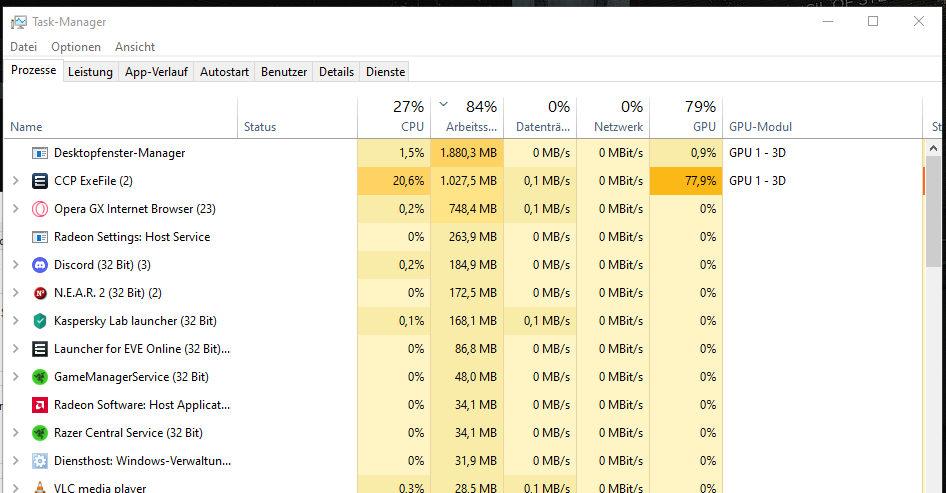Screen dimensions: 946x493
Task: Switch to the Benutzer tab
Action: click(284, 72)
